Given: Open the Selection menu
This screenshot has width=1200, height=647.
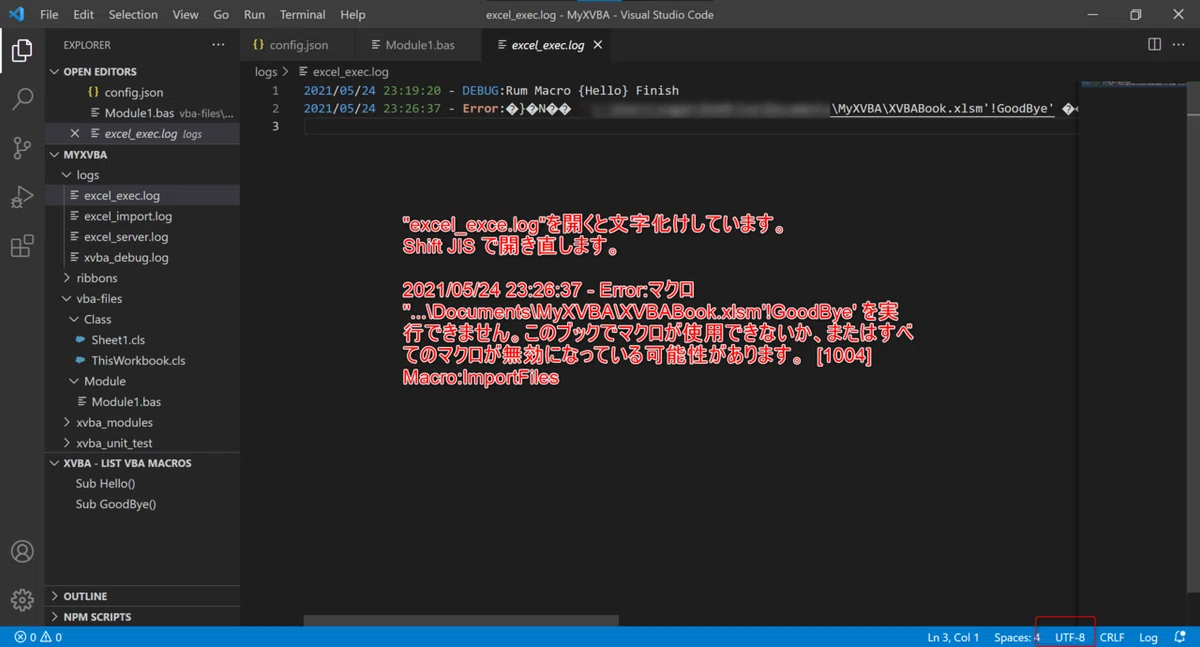Looking at the screenshot, I should tap(133, 15).
